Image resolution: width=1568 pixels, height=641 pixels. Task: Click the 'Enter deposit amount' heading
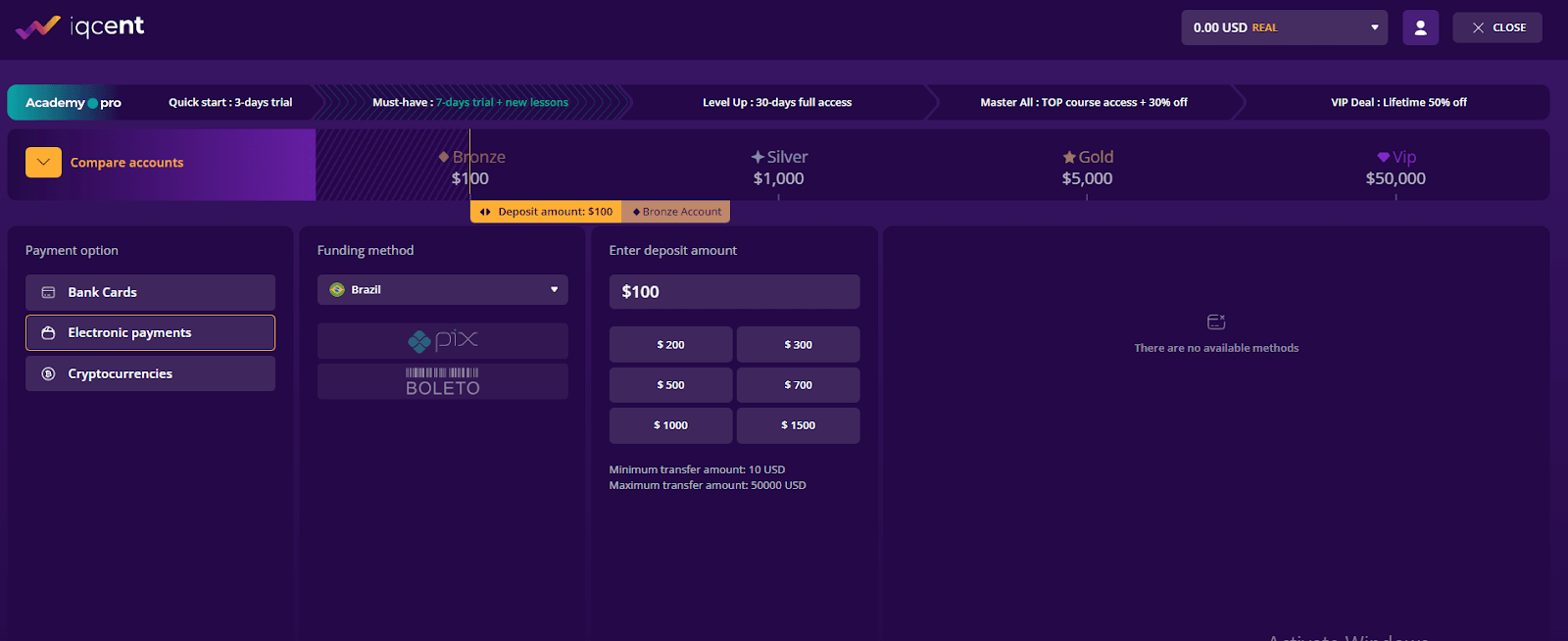673,251
